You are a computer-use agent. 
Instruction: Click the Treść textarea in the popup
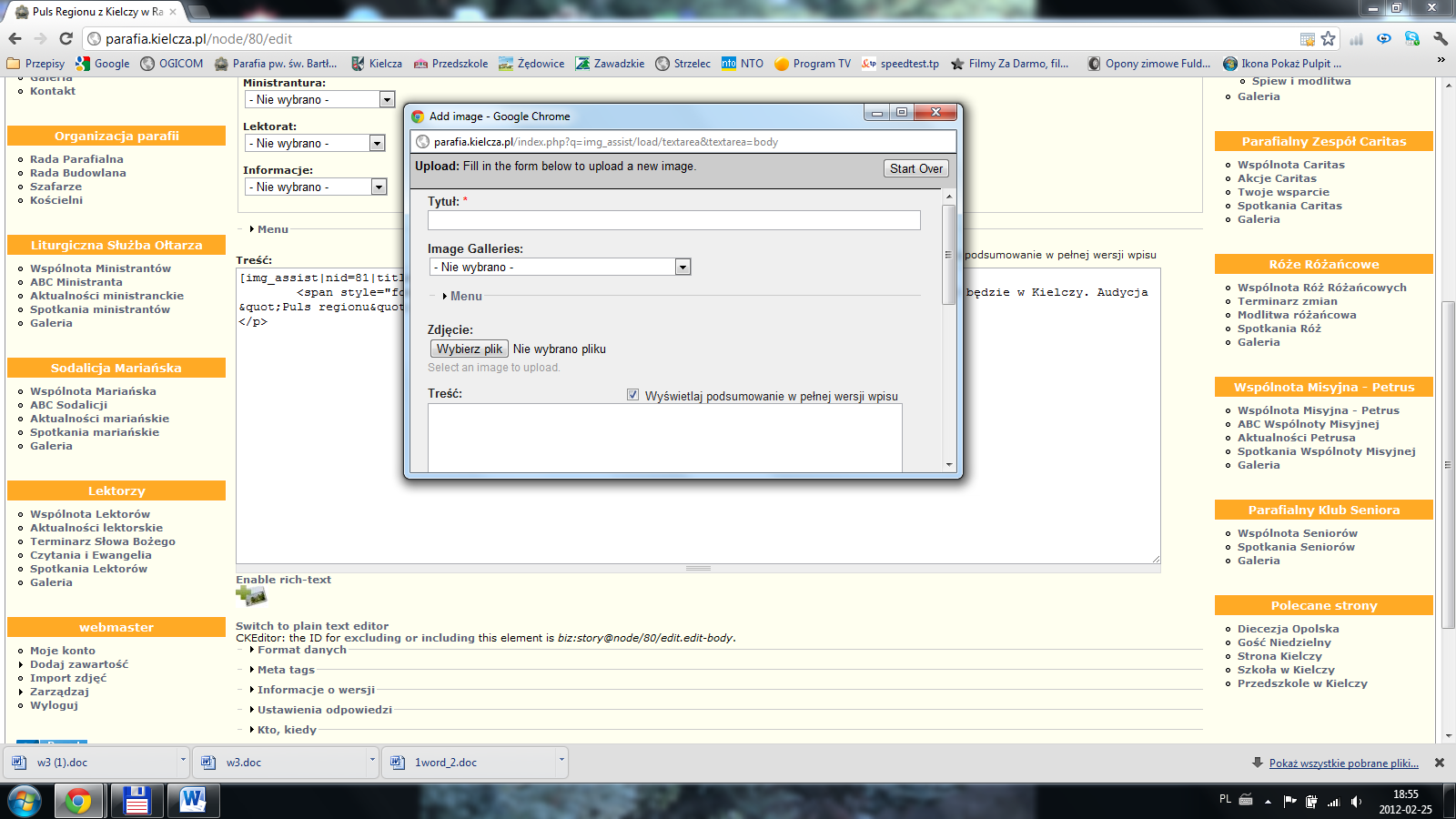coord(665,438)
